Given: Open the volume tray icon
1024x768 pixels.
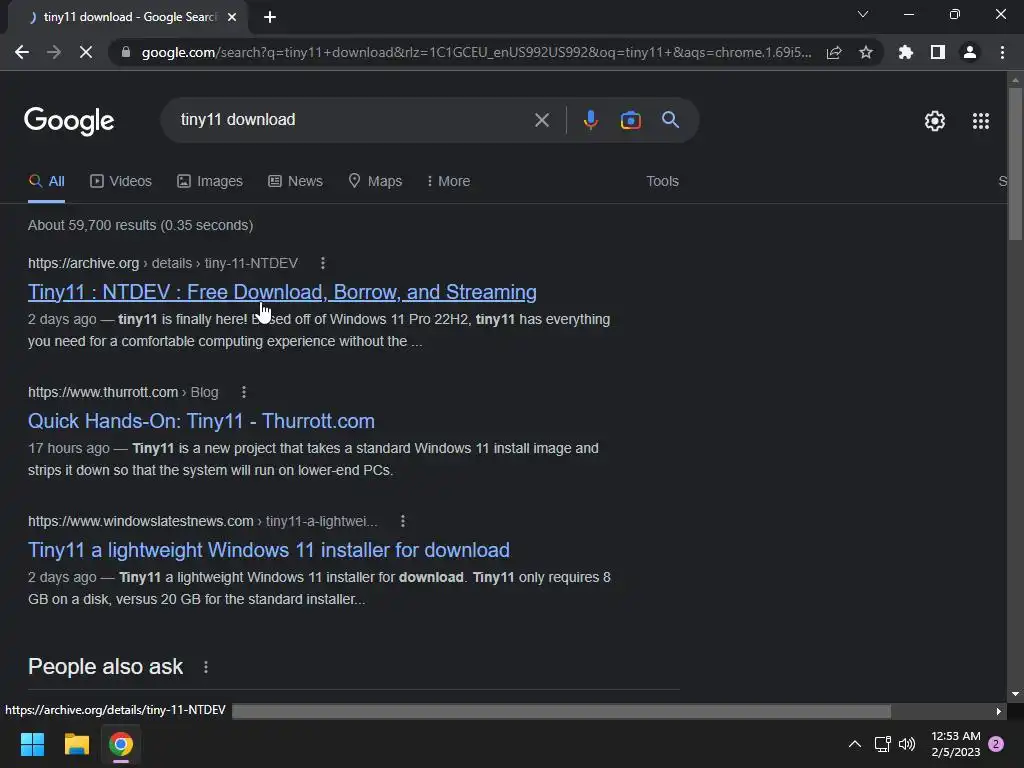Looking at the screenshot, I should click(x=906, y=744).
